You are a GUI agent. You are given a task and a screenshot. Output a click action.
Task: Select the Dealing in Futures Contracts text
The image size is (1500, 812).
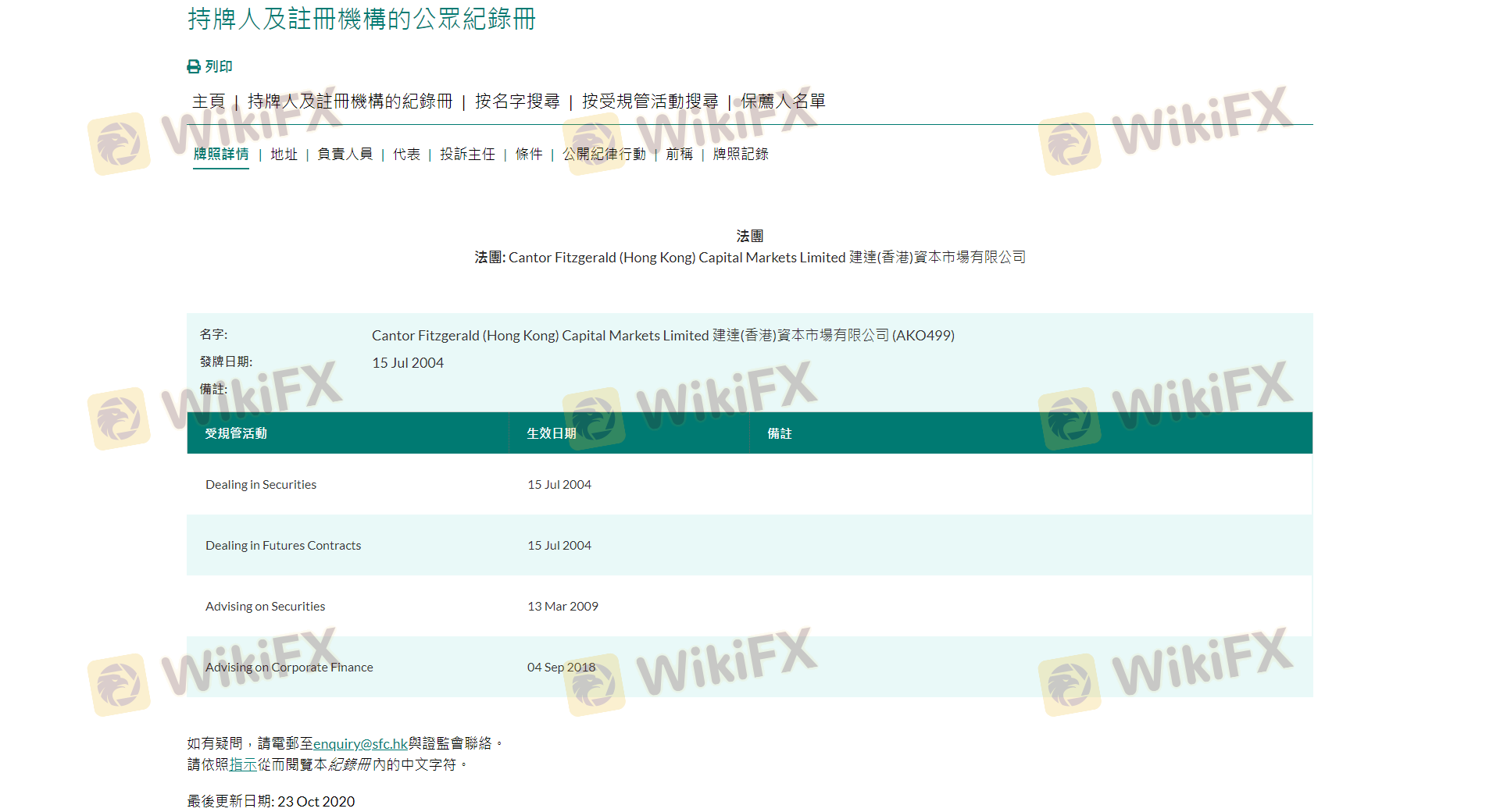click(284, 546)
